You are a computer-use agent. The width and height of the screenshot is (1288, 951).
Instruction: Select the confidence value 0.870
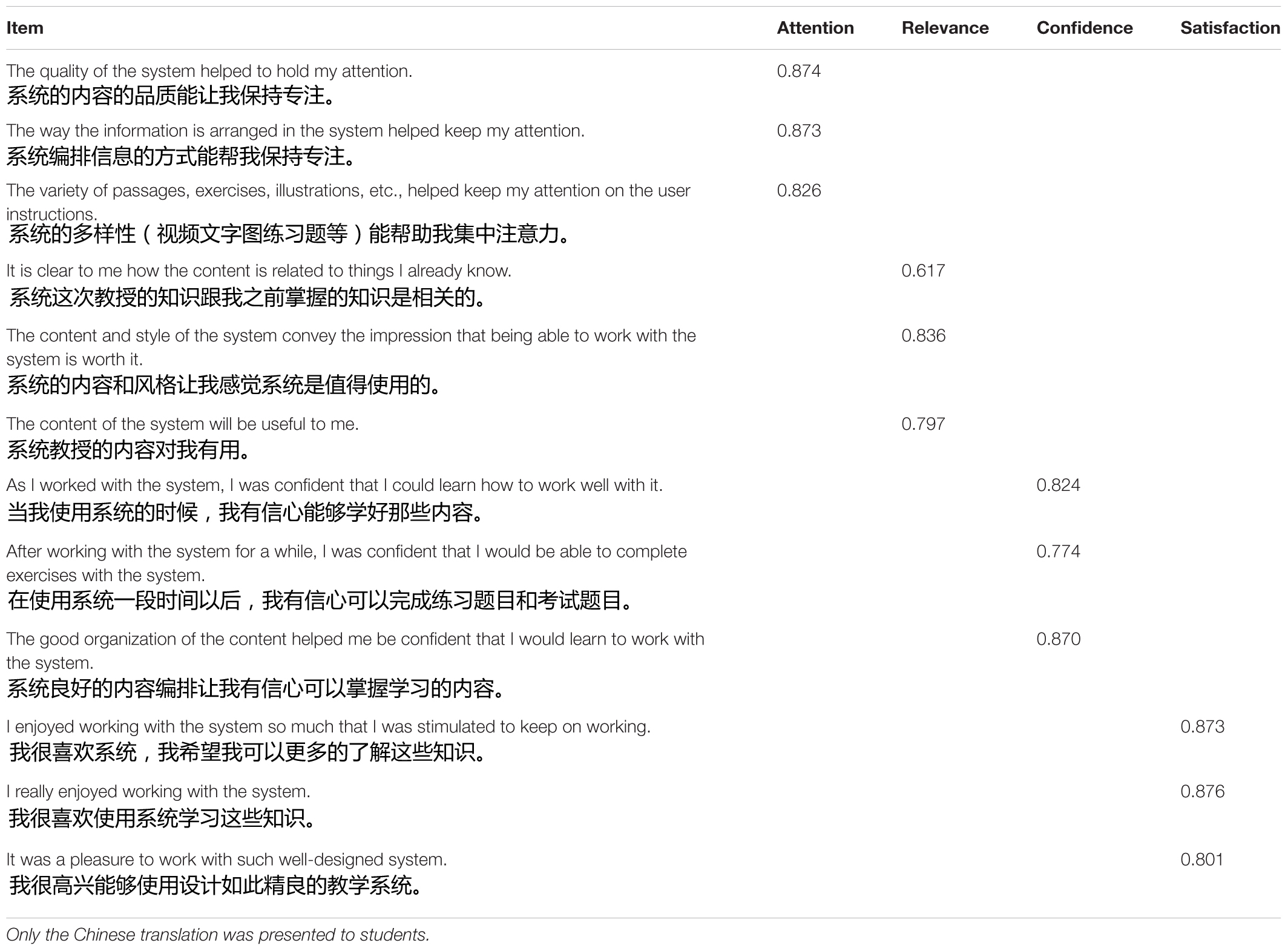1058,639
